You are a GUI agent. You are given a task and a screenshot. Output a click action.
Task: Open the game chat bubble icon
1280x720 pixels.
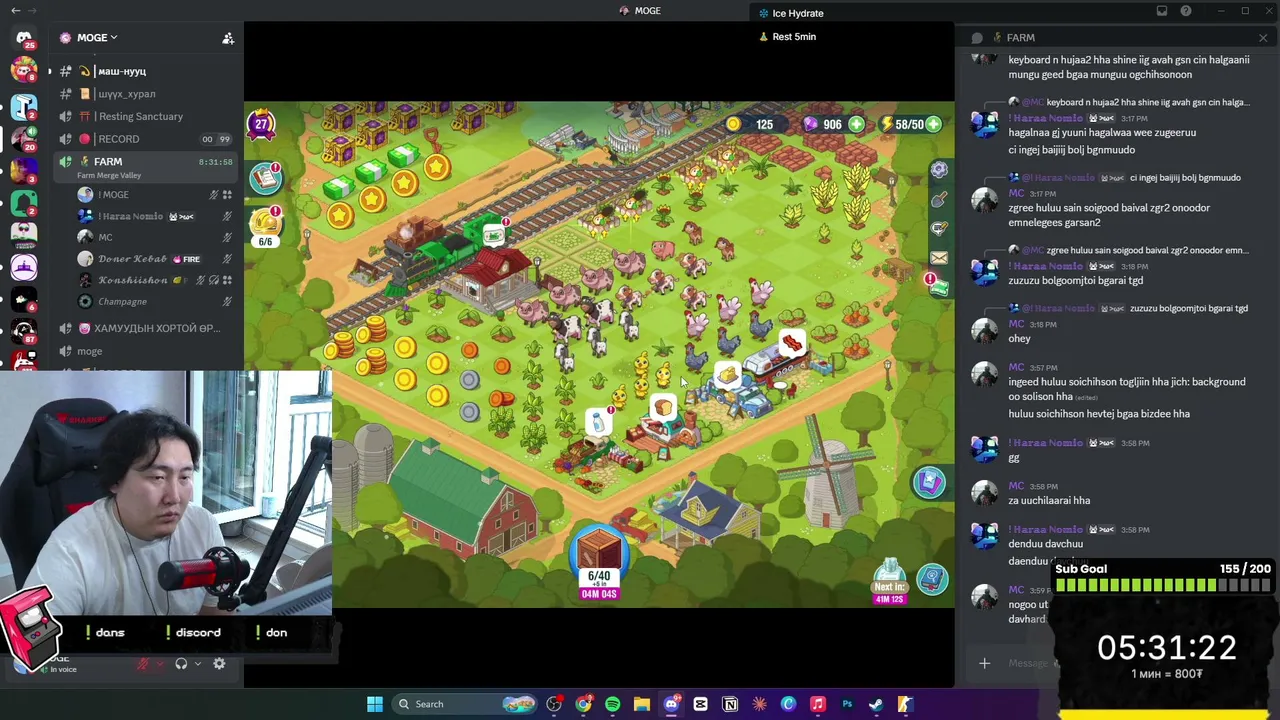coord(939,229)
